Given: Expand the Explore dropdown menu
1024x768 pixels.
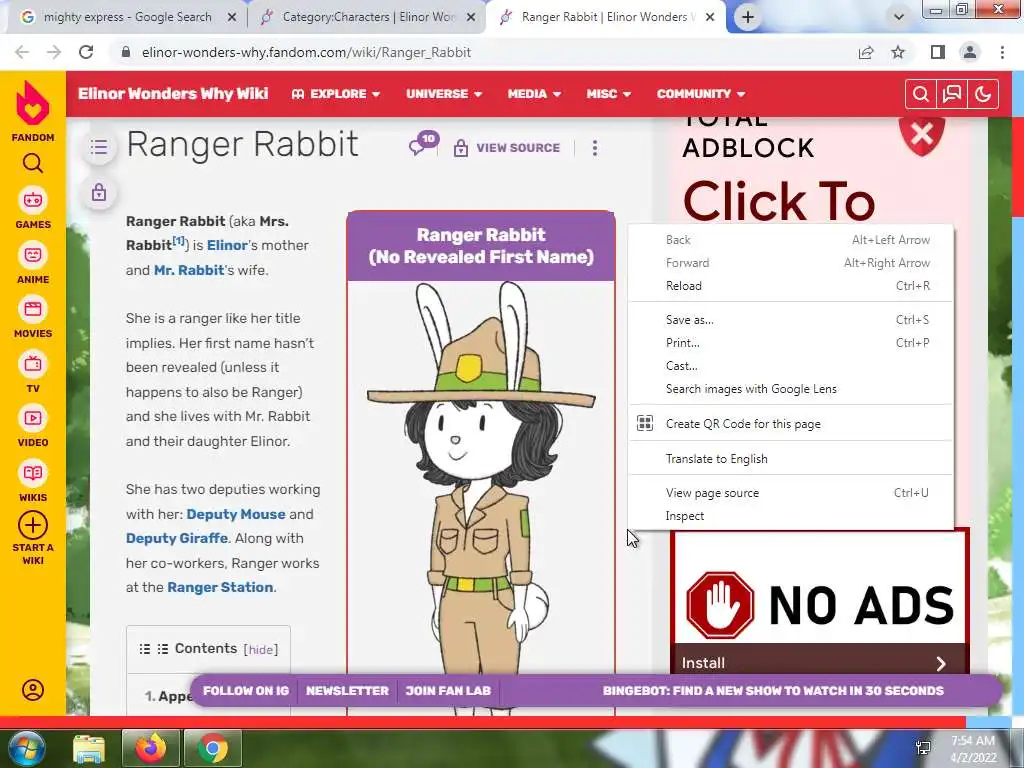Looking at the screenshot, I should point(336,94).
